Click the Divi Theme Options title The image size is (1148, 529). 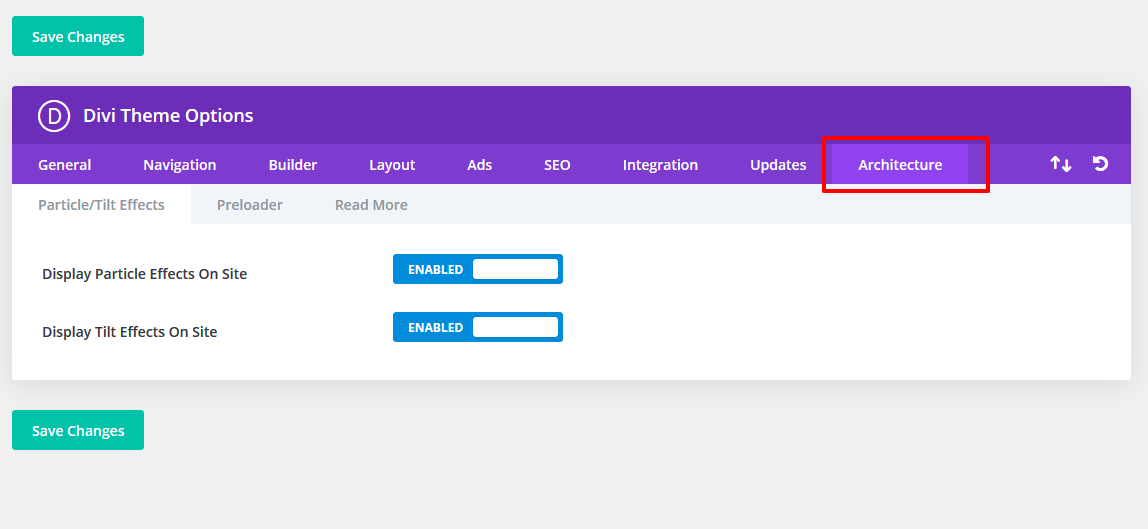168,116
